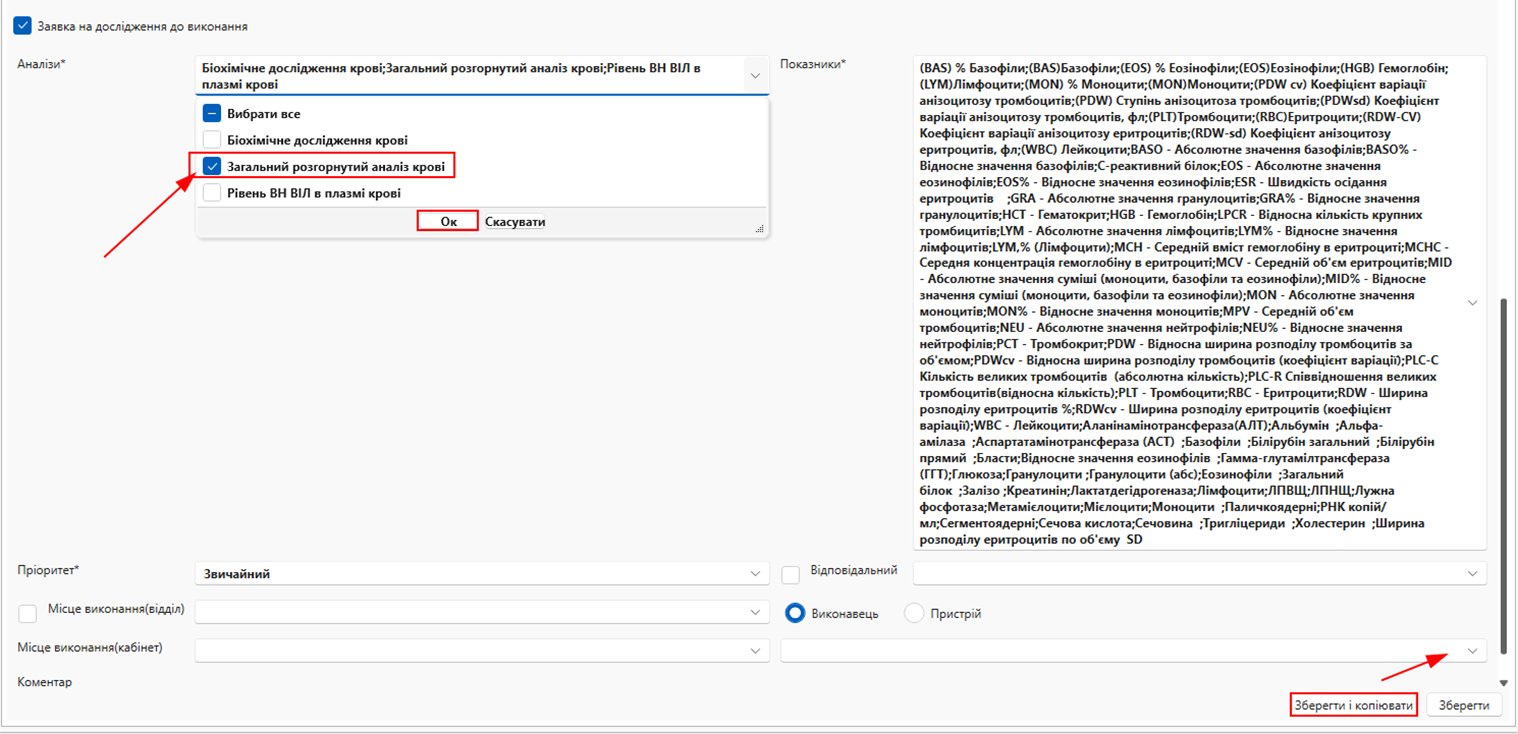Image resolution: width=1518 pixels, height=734 pixels.
Task: Enable the 'Відповідальний' checkbox
Action: click(x=791, y=574)
